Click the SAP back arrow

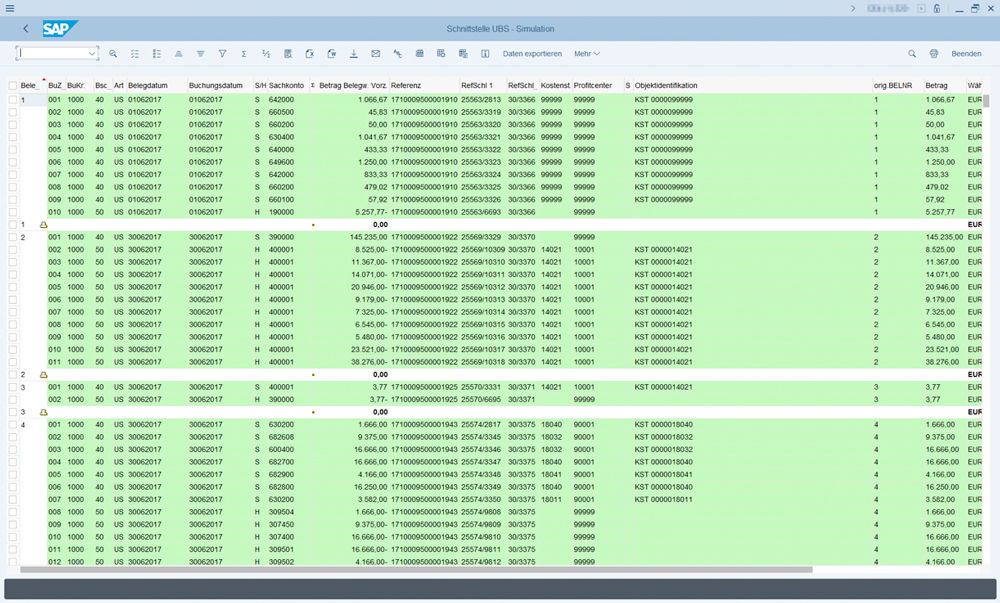tap(25, 29)
